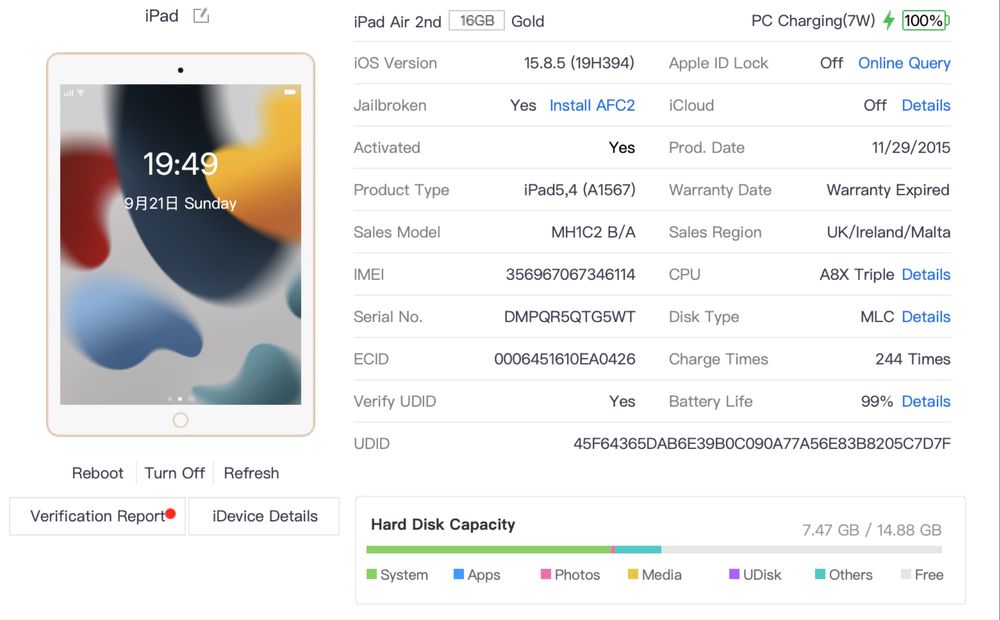Click the 100% battery indicator

(x=925, y=20)
